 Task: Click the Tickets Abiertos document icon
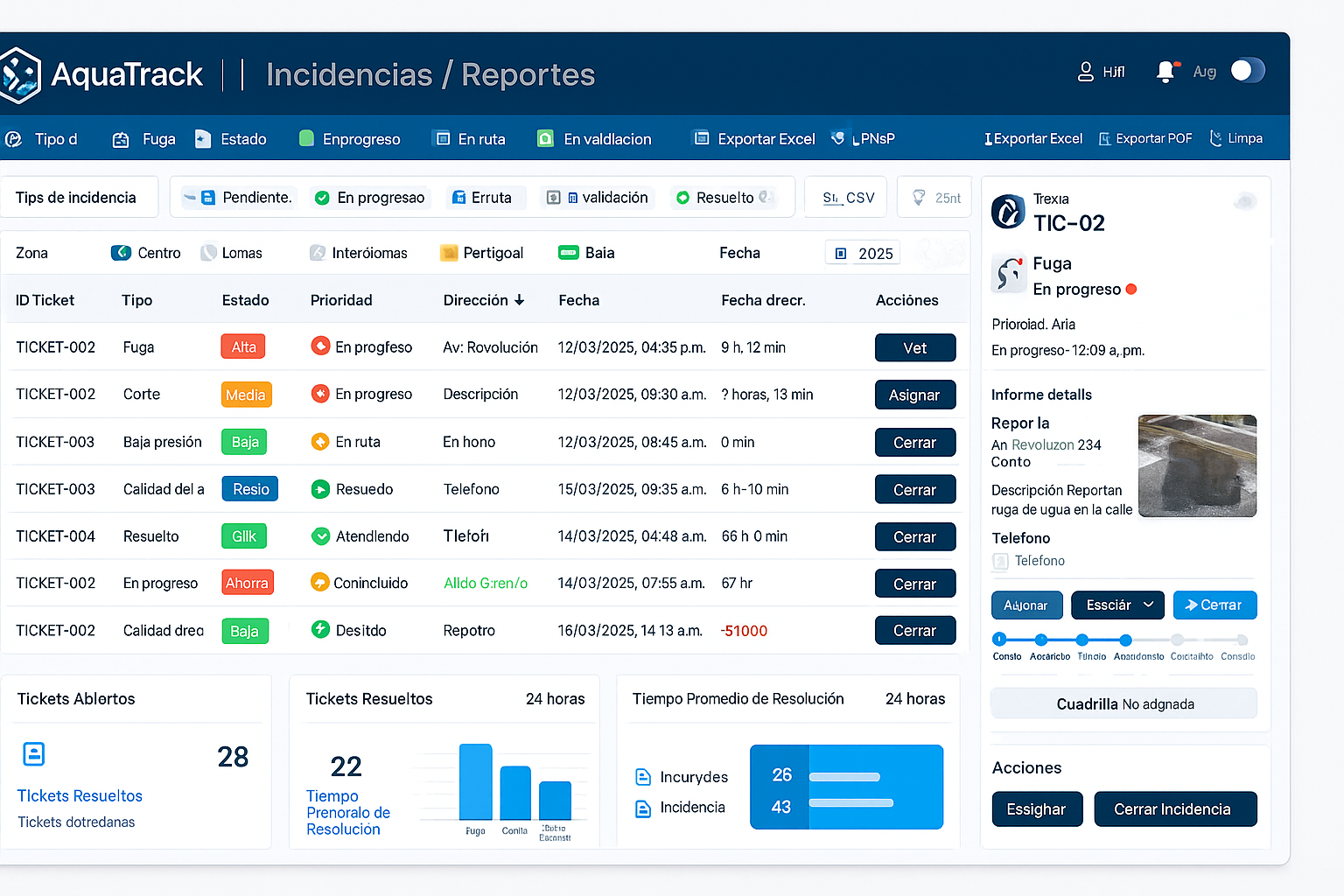click(x=34, y=754)
